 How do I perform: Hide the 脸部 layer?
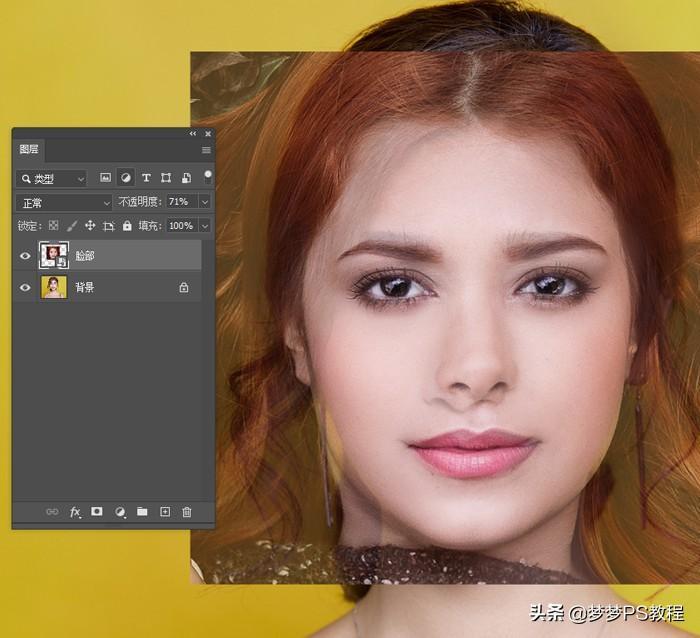(26, 256)
